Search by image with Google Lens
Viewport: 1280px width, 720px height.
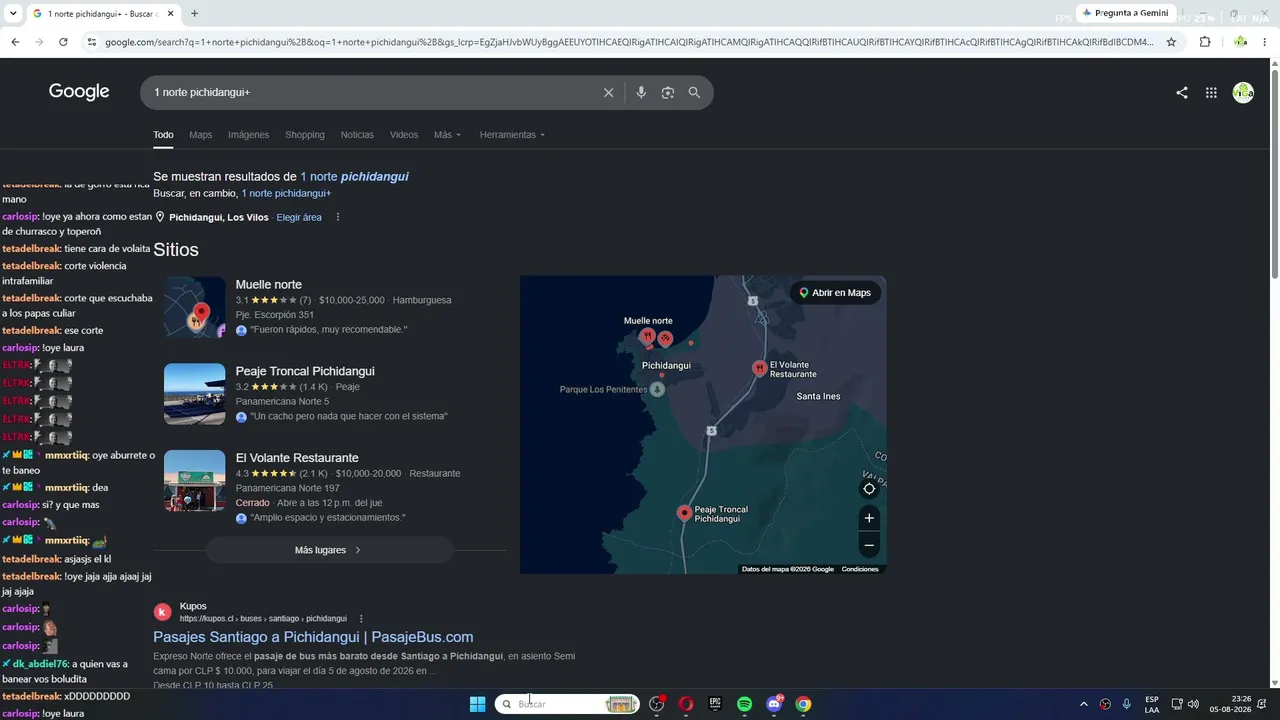[668, 92]
